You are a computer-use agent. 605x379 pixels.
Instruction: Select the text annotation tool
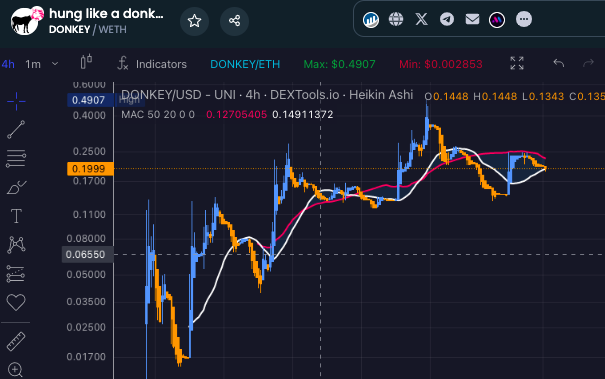click(16, 216)
